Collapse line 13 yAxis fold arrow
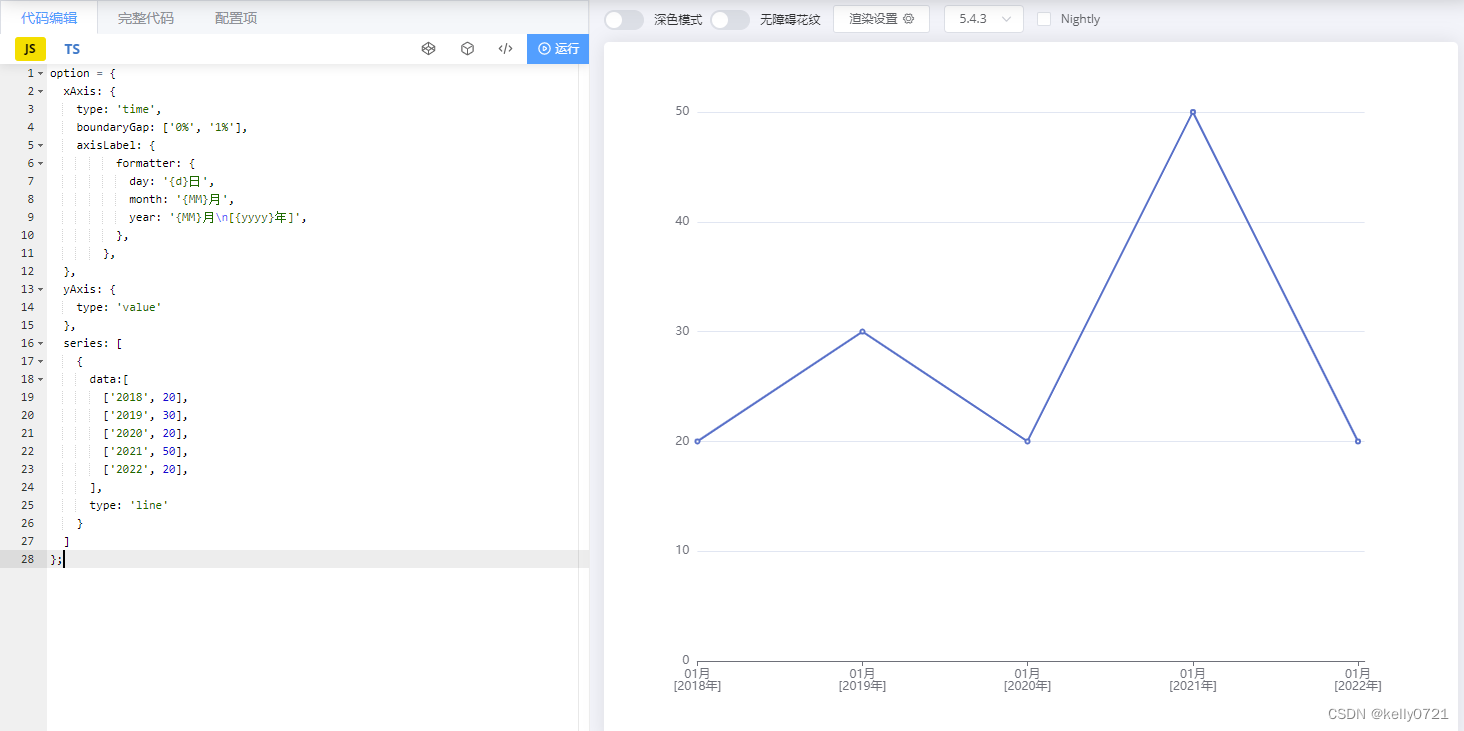1464x731 pixels. (41, 289)
